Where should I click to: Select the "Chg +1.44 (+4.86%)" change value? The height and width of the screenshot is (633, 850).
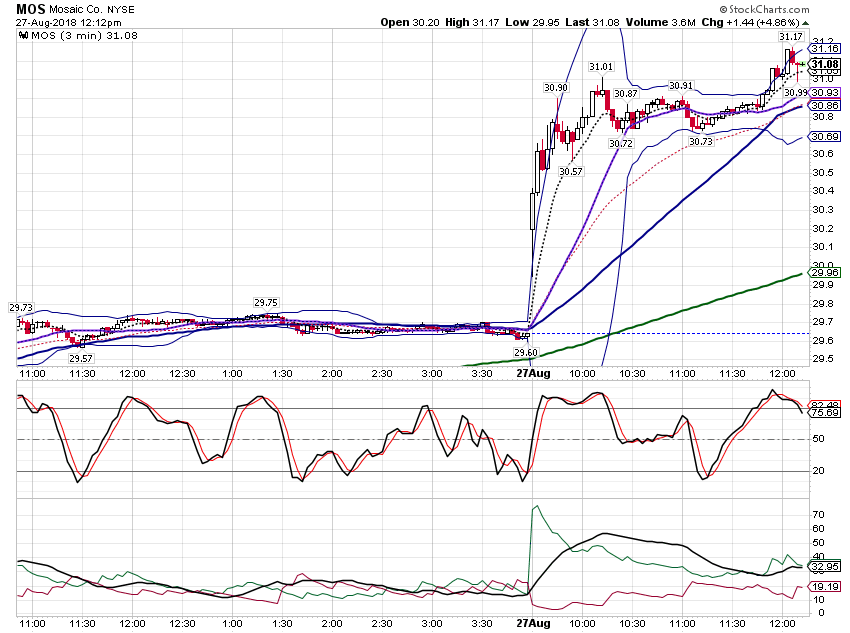pos(750,22)
